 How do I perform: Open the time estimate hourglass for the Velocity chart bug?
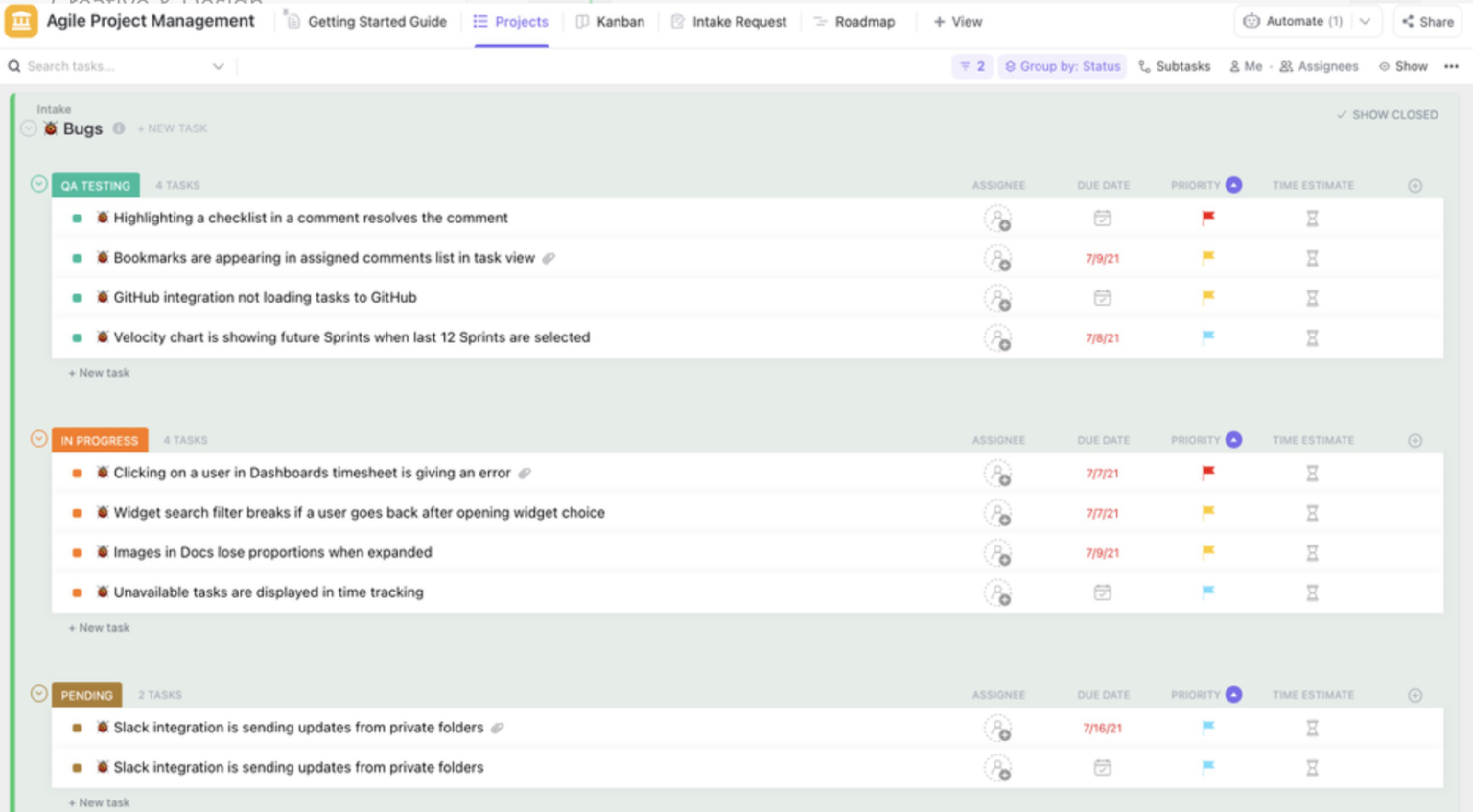[x=1312, y=337]
